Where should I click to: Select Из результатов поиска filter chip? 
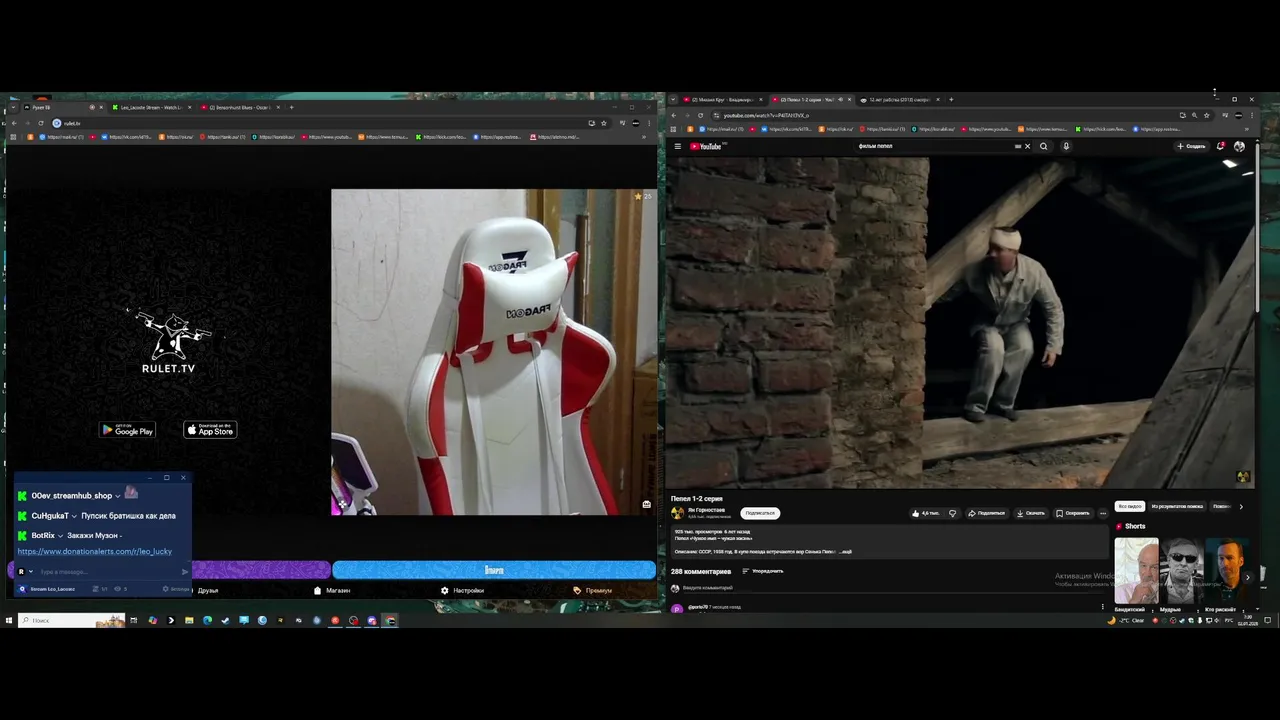(1177, 506)
